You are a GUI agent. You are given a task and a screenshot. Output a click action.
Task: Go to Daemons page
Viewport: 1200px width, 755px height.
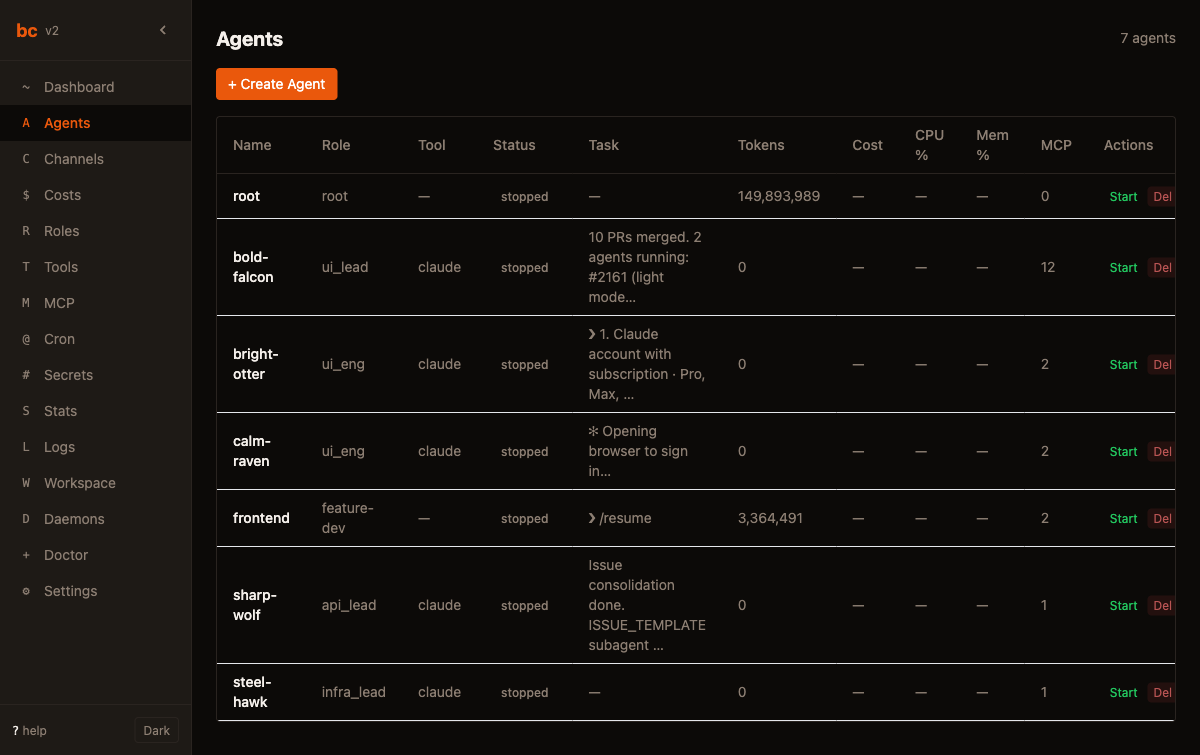point(95,519)
